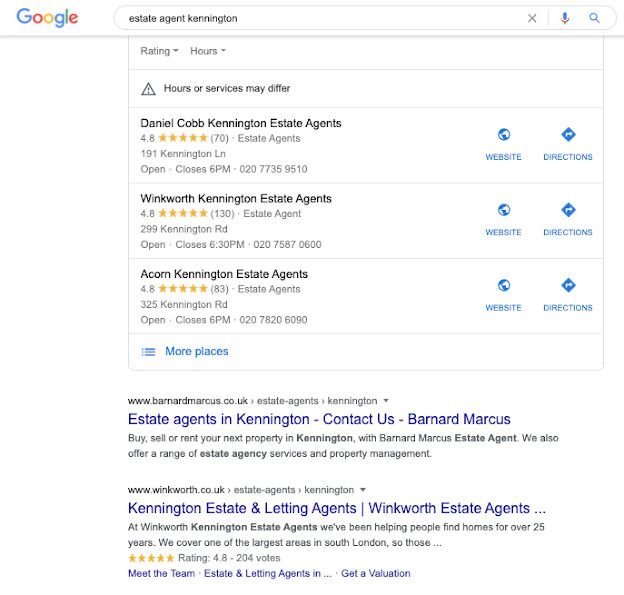Open dropdown arrow beside winkworth.co.uk URL
This screenshot has width=624, height=595.
363,490
